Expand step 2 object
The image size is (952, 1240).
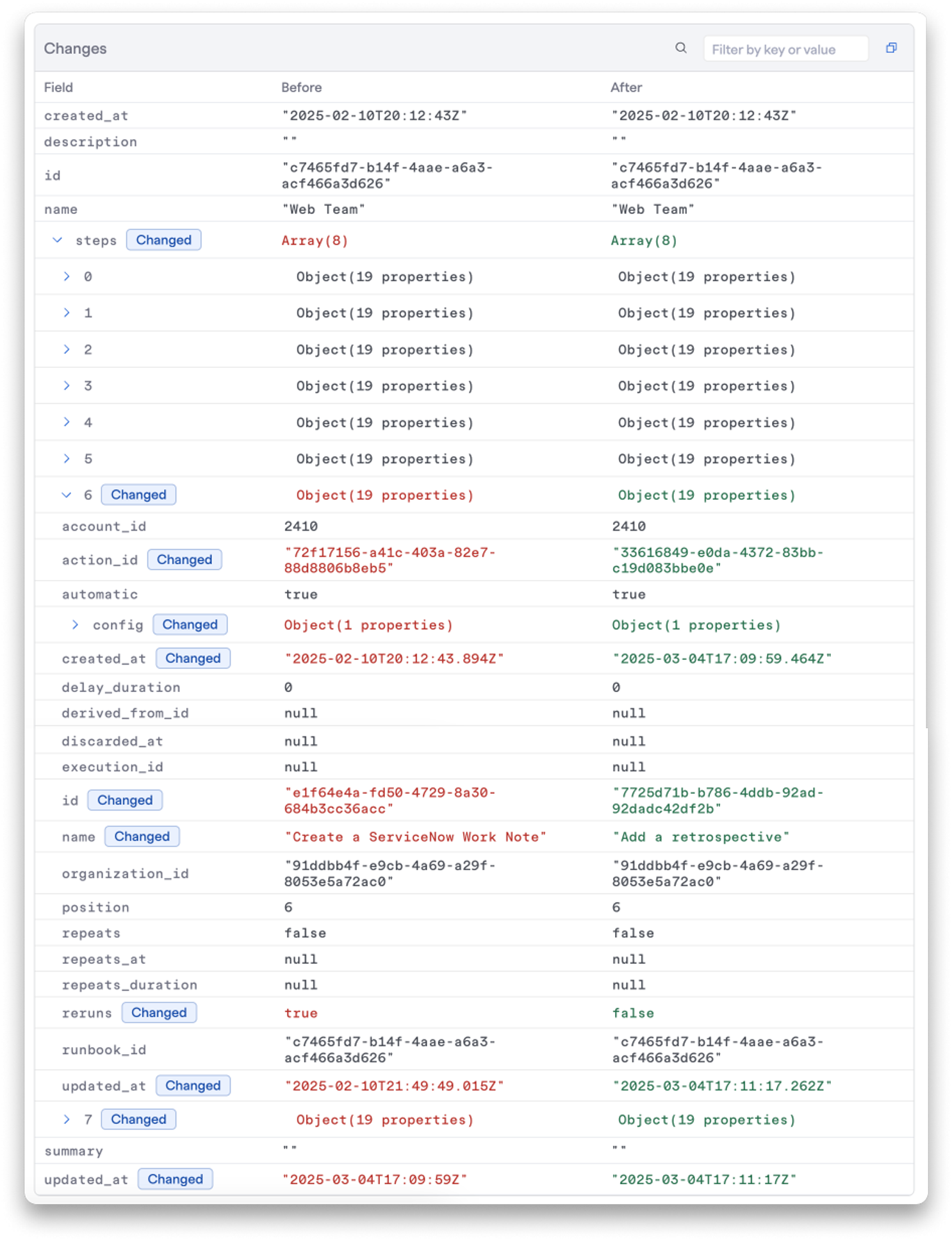[x=67, y=350]
